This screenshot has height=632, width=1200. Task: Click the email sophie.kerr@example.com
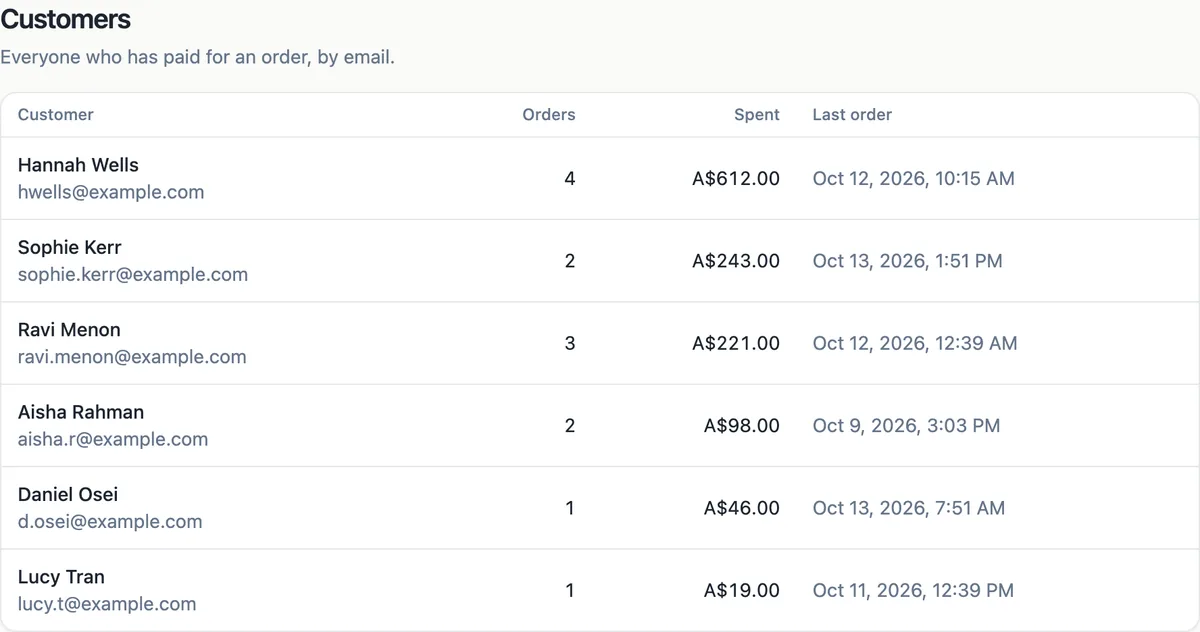click(x=133, y=274)
